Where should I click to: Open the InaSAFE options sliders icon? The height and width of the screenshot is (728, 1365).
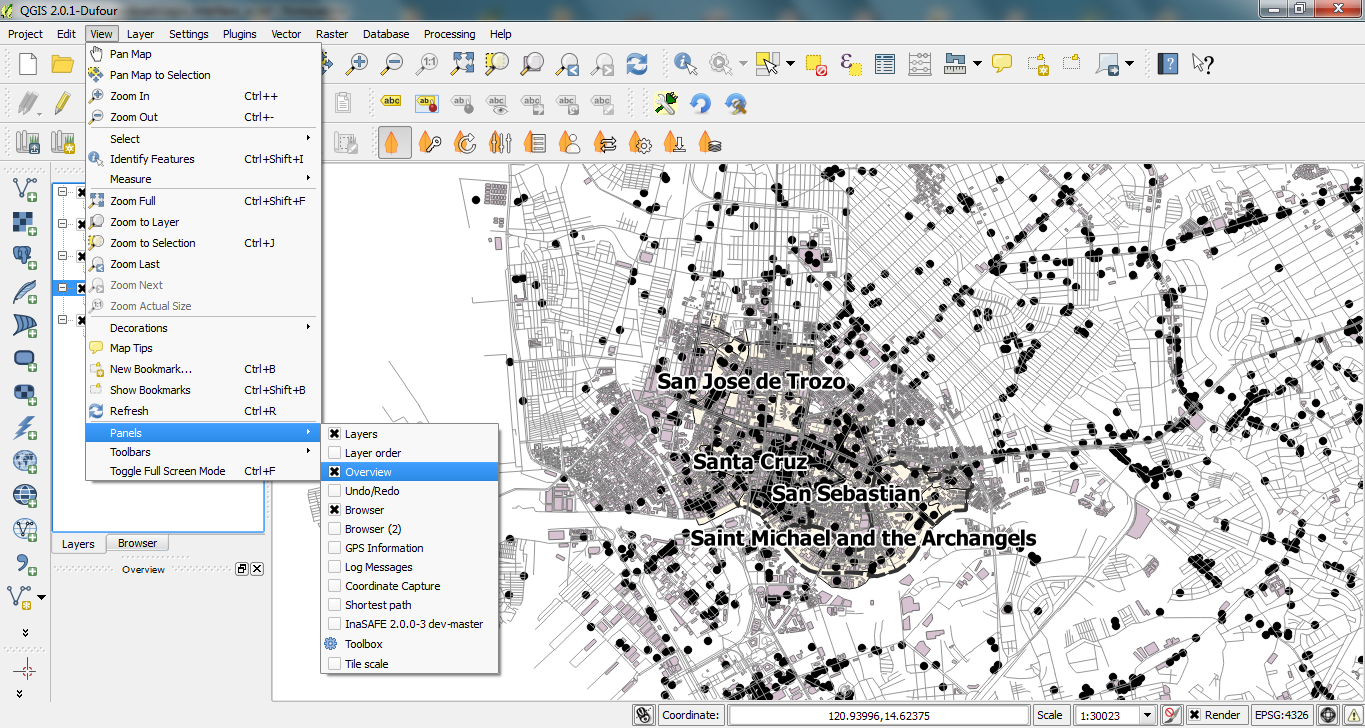500,142
